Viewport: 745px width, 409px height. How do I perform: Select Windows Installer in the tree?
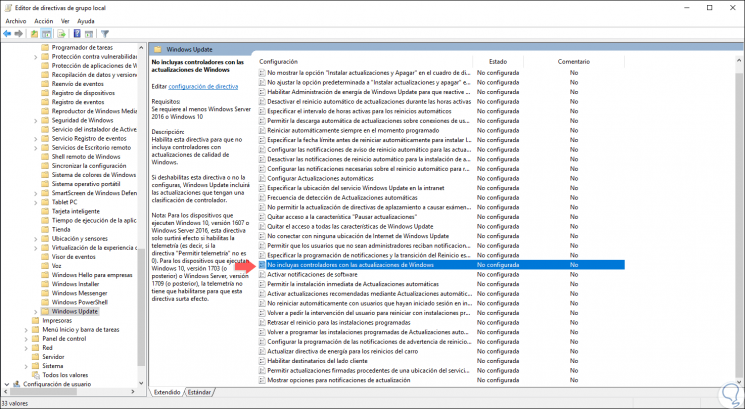coord(75,284)
